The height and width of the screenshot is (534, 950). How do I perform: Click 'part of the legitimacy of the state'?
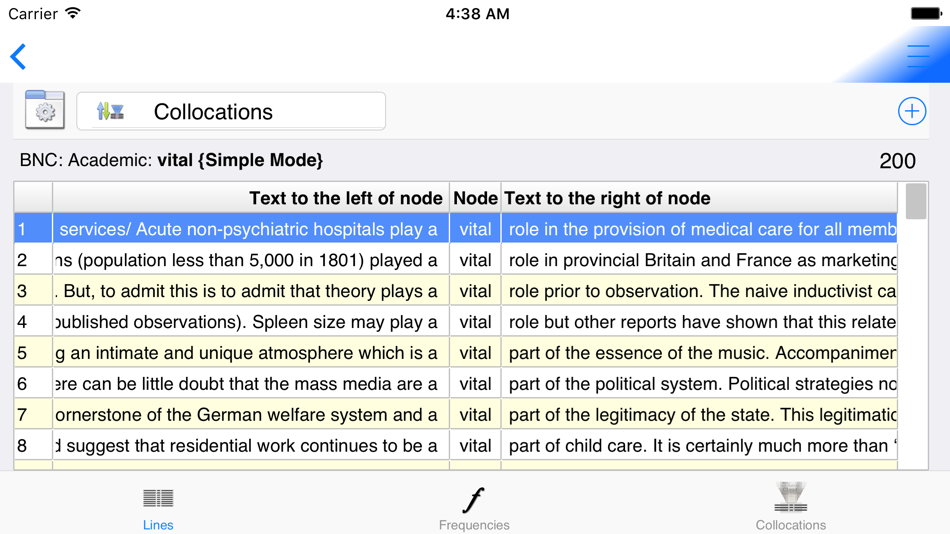(x=699, y=415)
